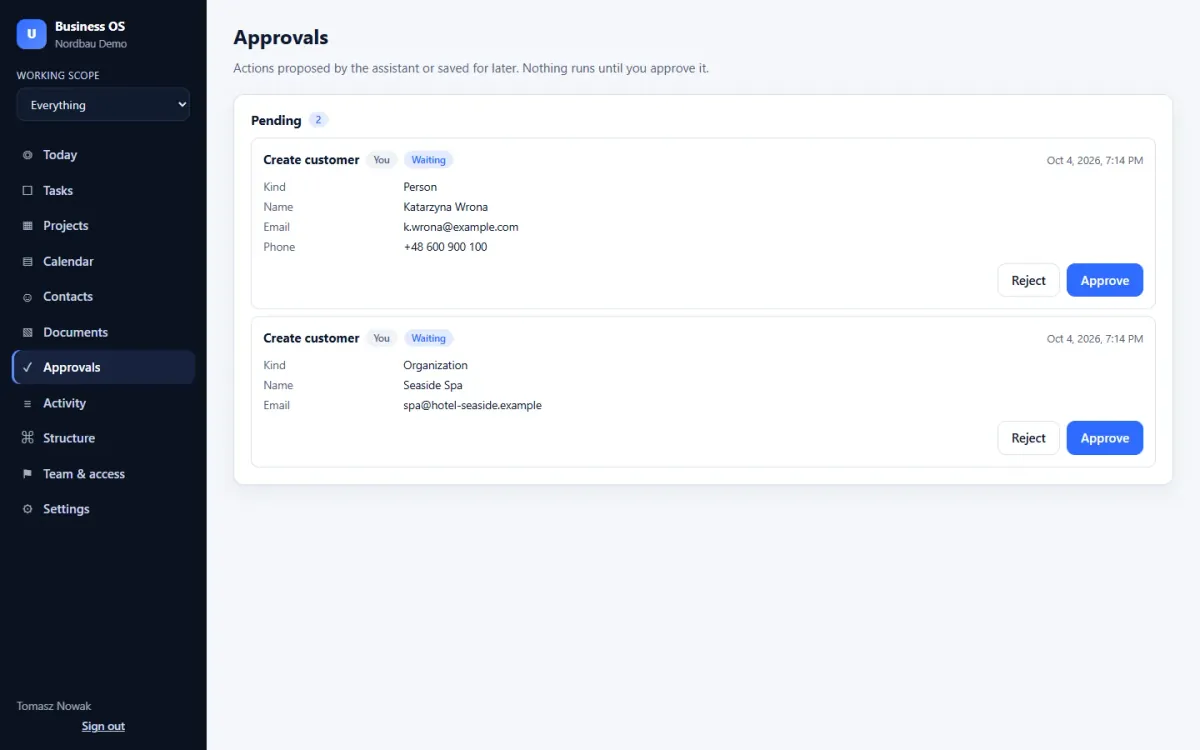Click the Sign out link
Image resolution: width=1200 pixels, height=750 pixels.
click(103, 726)
